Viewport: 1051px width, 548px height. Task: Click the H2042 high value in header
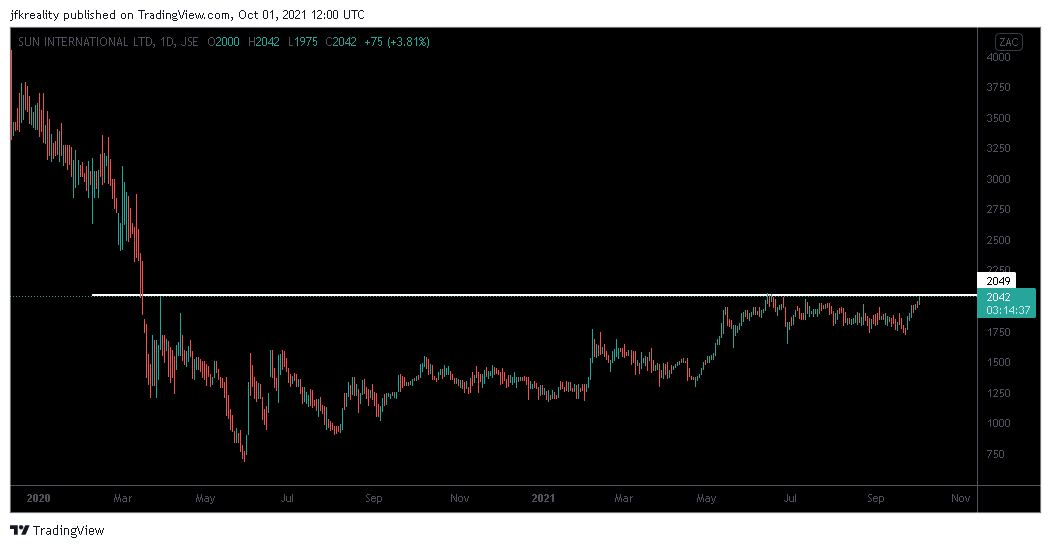point(263,42)
